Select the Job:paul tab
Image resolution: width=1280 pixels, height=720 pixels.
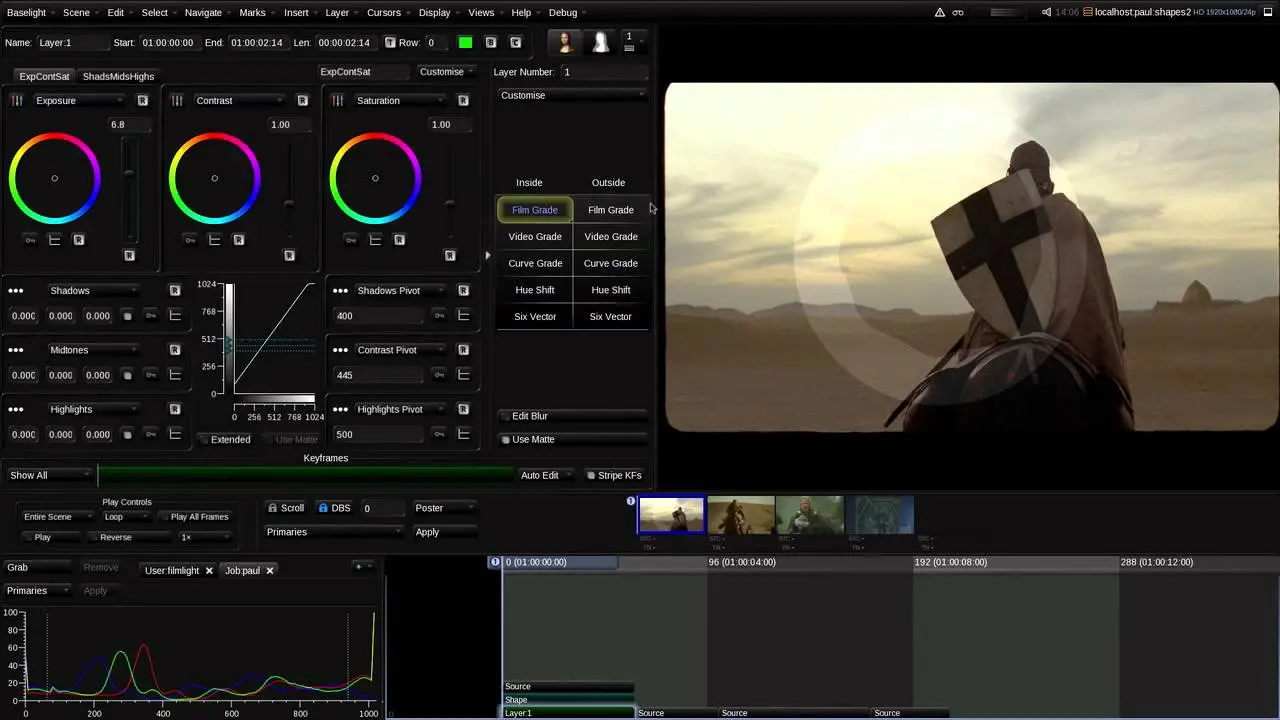(242, 571)
